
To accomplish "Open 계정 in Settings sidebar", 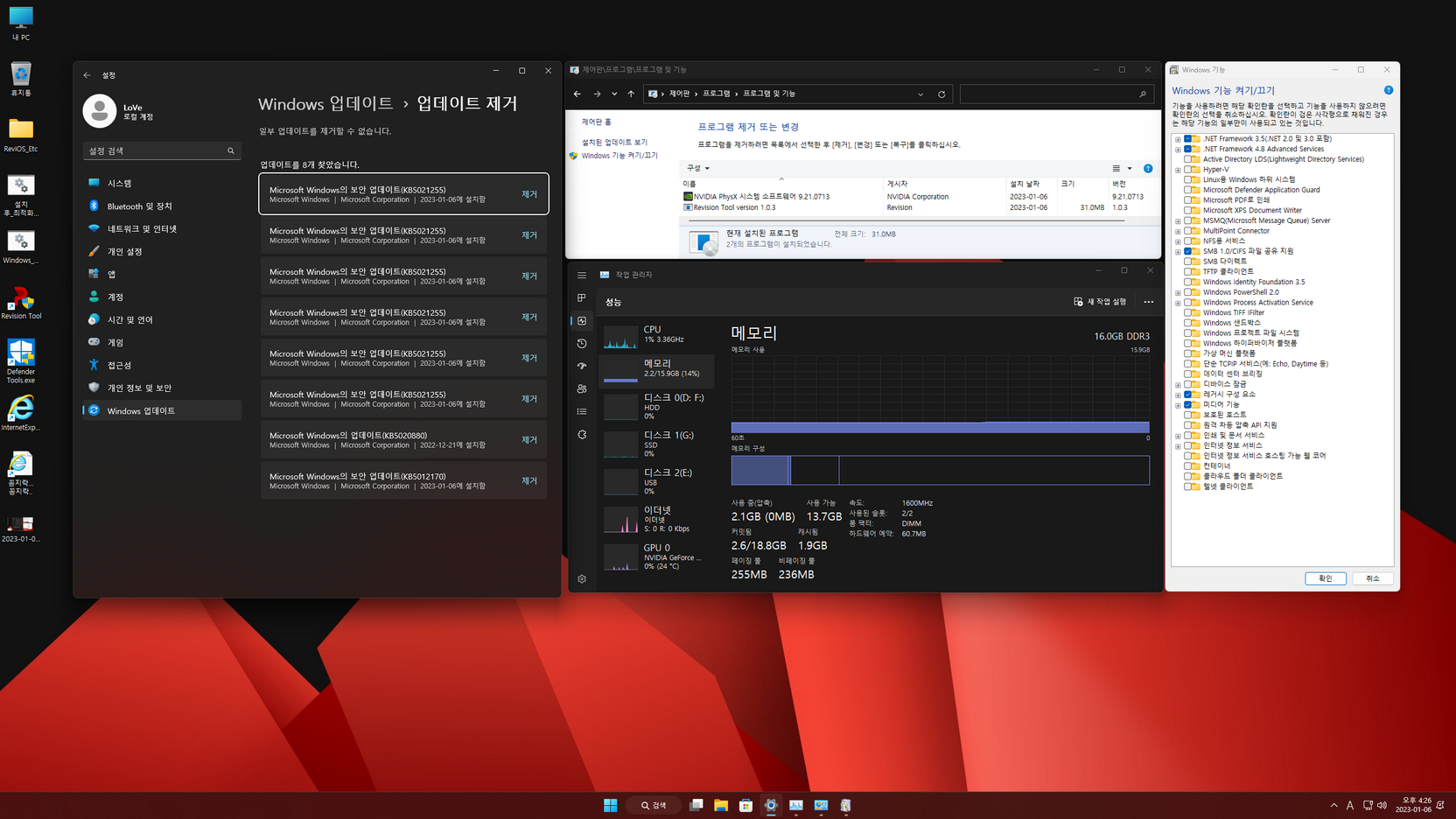I will click(162, 297).
